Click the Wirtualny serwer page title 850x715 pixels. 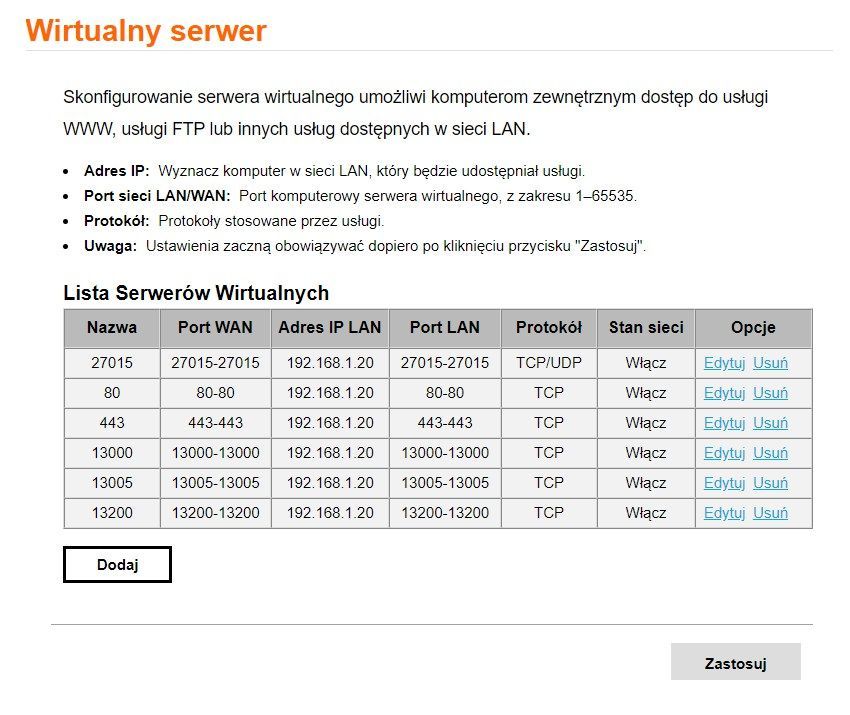pyautogui.click(x=146, y=30)
